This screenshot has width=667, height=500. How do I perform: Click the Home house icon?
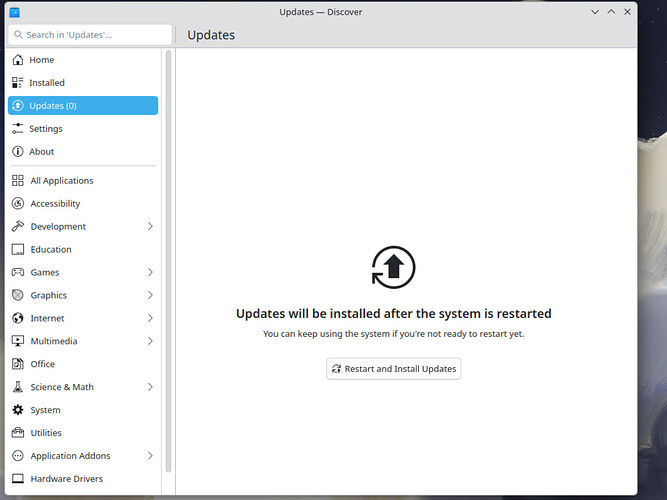tap(17, 60)
